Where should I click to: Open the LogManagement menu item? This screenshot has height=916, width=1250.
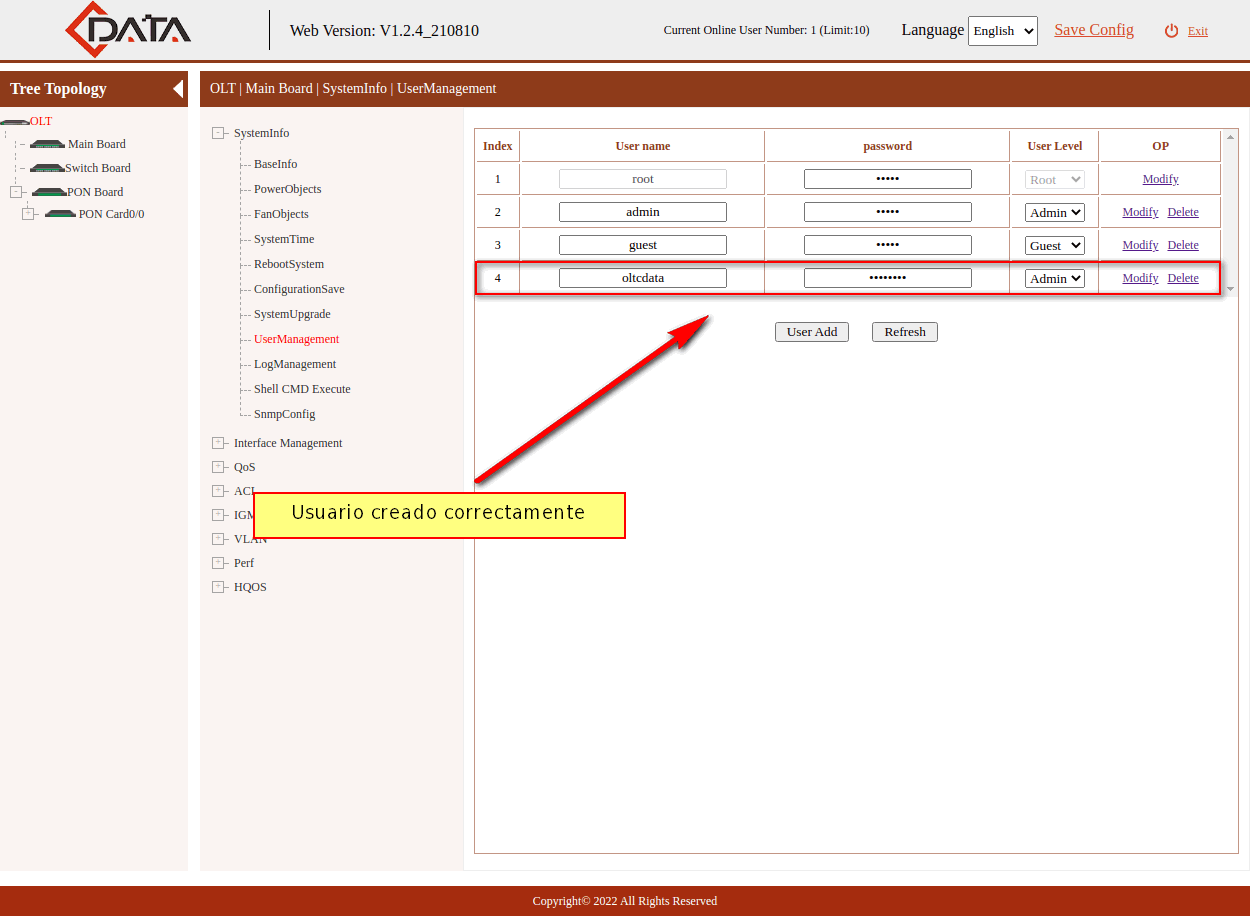294,364
